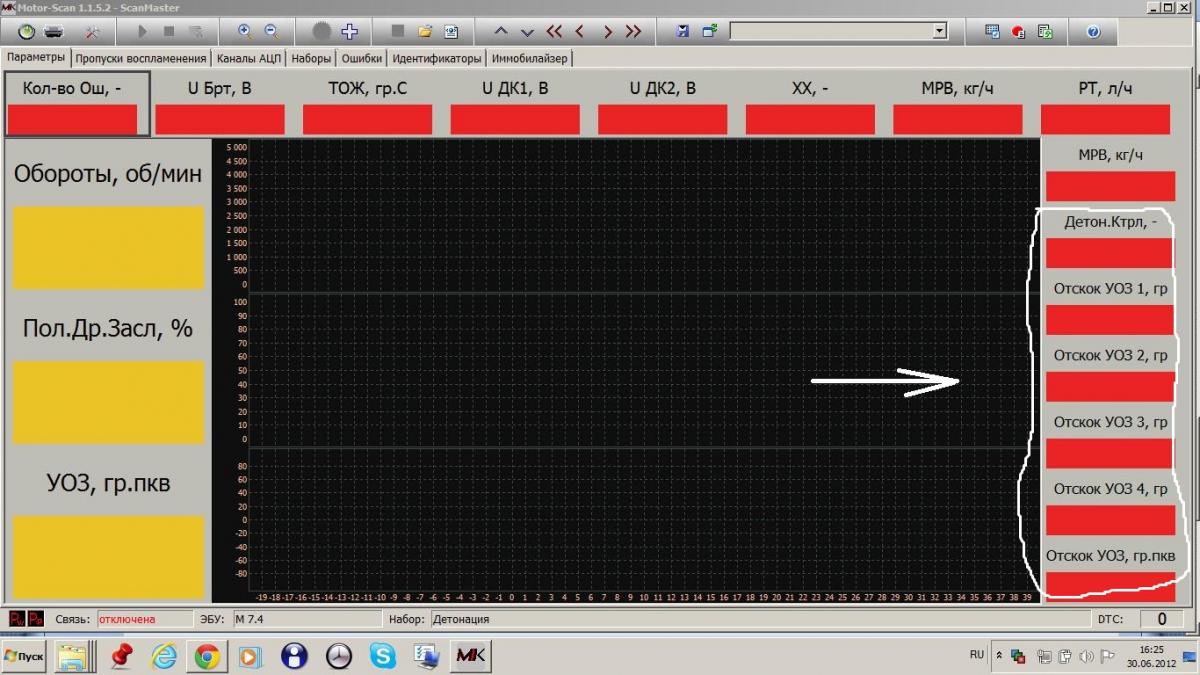This screenshot has height=675, width=1200.
Task: Click the blue help question icon
Action: click(1093, 31)
